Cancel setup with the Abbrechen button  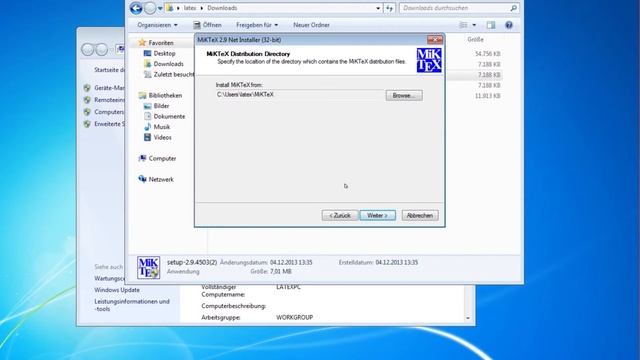(x=420, y=215)
